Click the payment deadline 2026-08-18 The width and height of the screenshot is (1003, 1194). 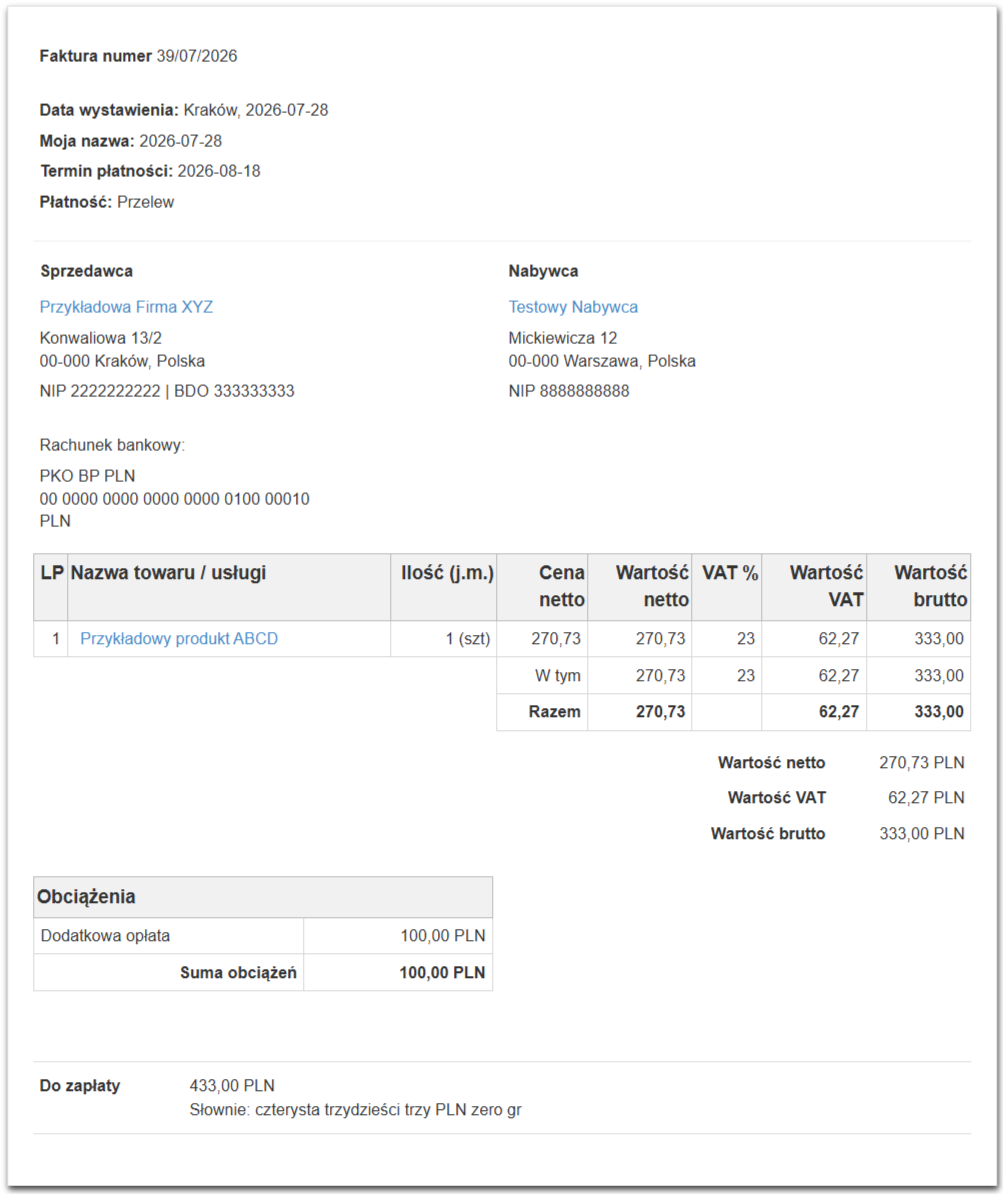pyautogui.click(x=219, y=171)
